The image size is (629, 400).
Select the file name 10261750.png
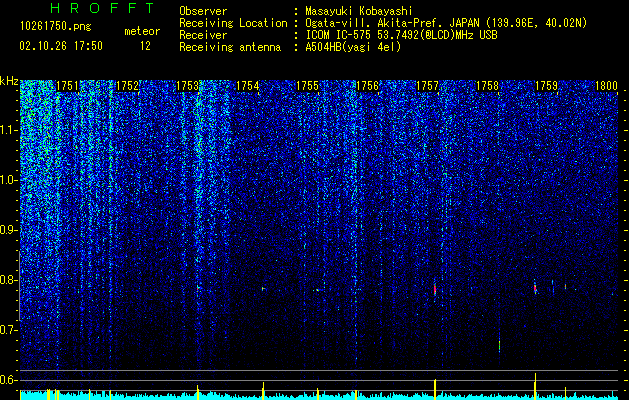(56, 27)
